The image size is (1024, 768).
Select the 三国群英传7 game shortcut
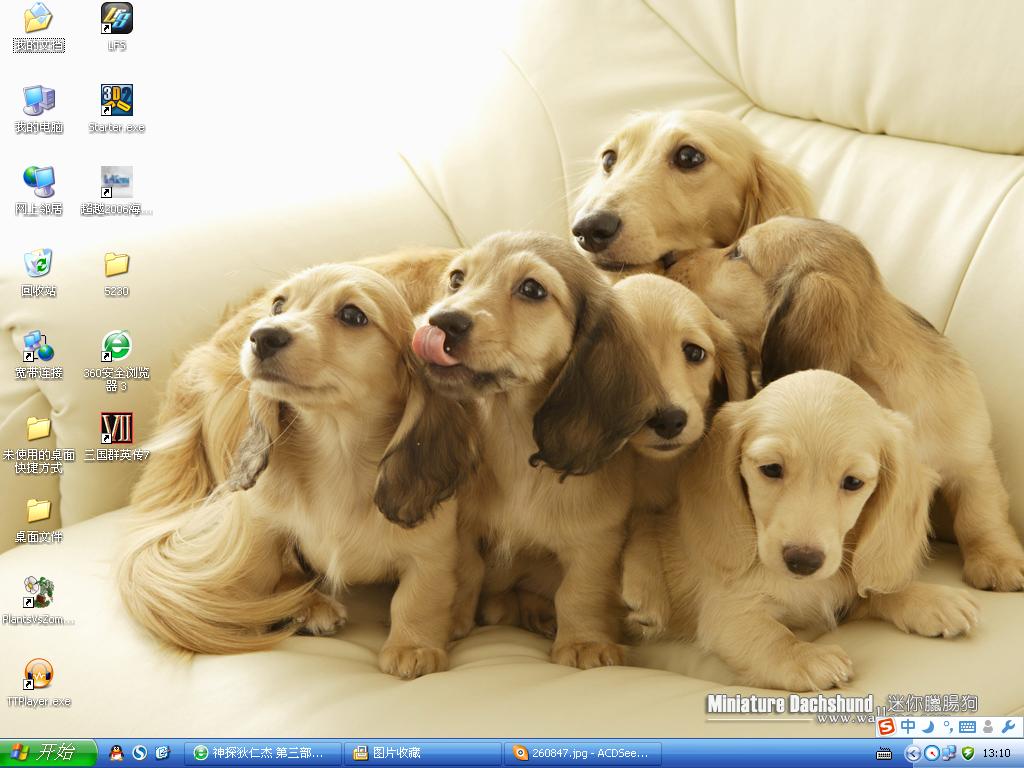[116, 436]
